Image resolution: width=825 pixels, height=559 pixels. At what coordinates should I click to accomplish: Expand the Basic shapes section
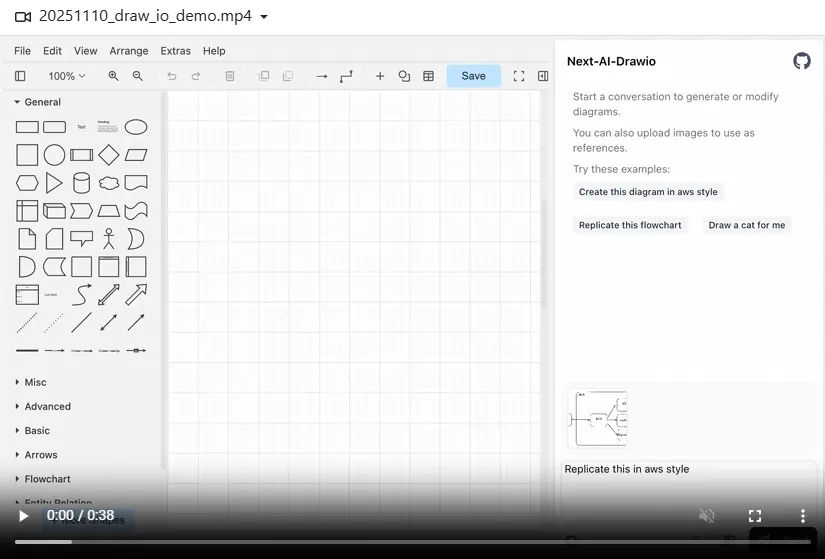pos(33,431)
